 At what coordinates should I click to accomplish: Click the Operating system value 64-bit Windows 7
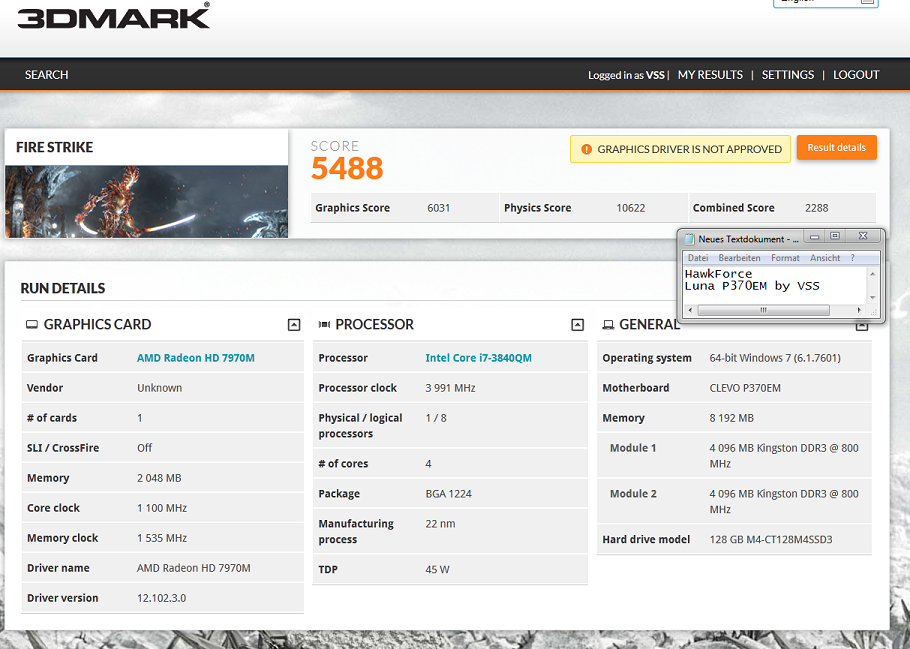pos(775,358)
